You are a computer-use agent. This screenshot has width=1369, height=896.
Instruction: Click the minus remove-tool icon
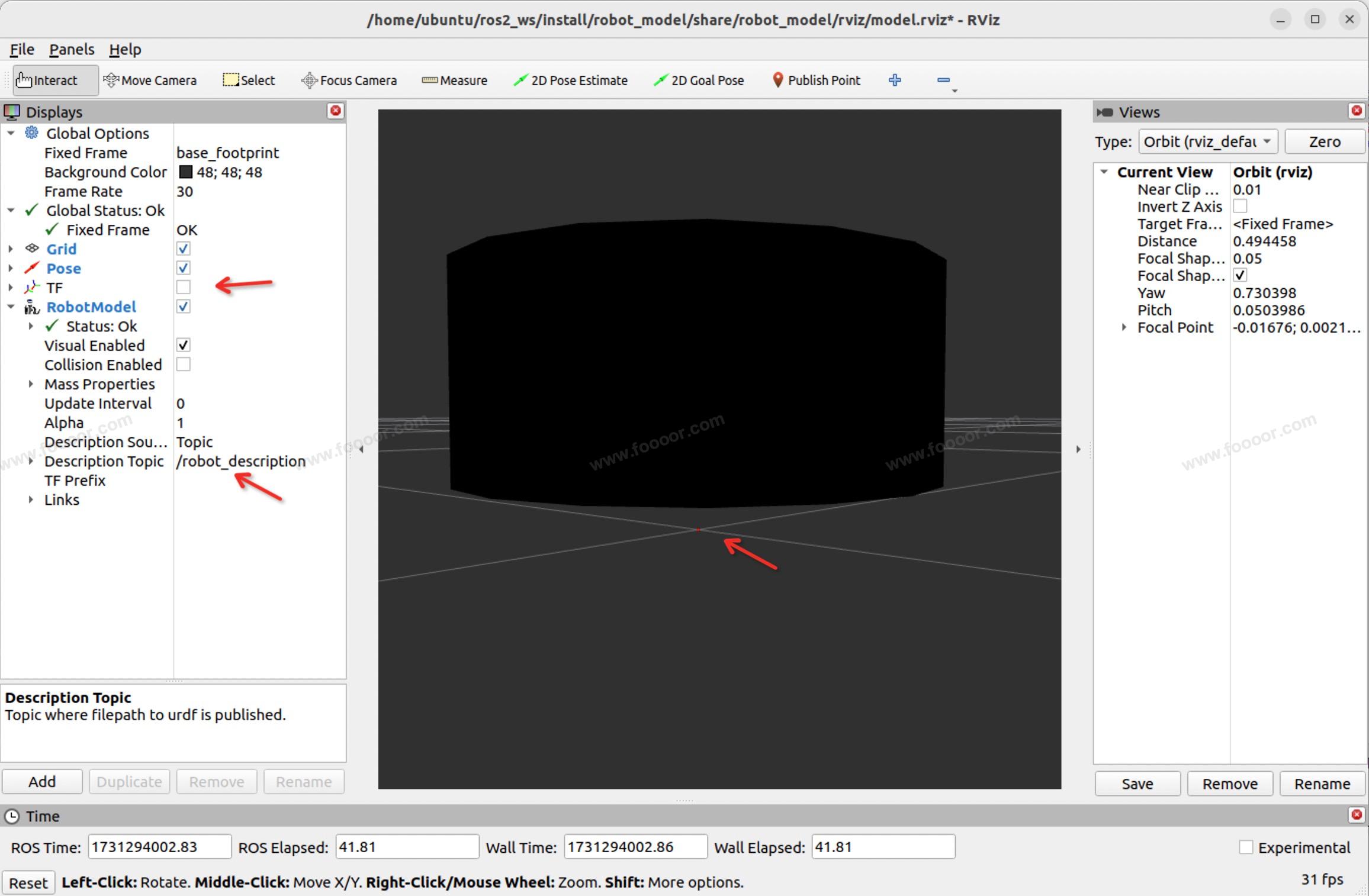coord(943,80)
